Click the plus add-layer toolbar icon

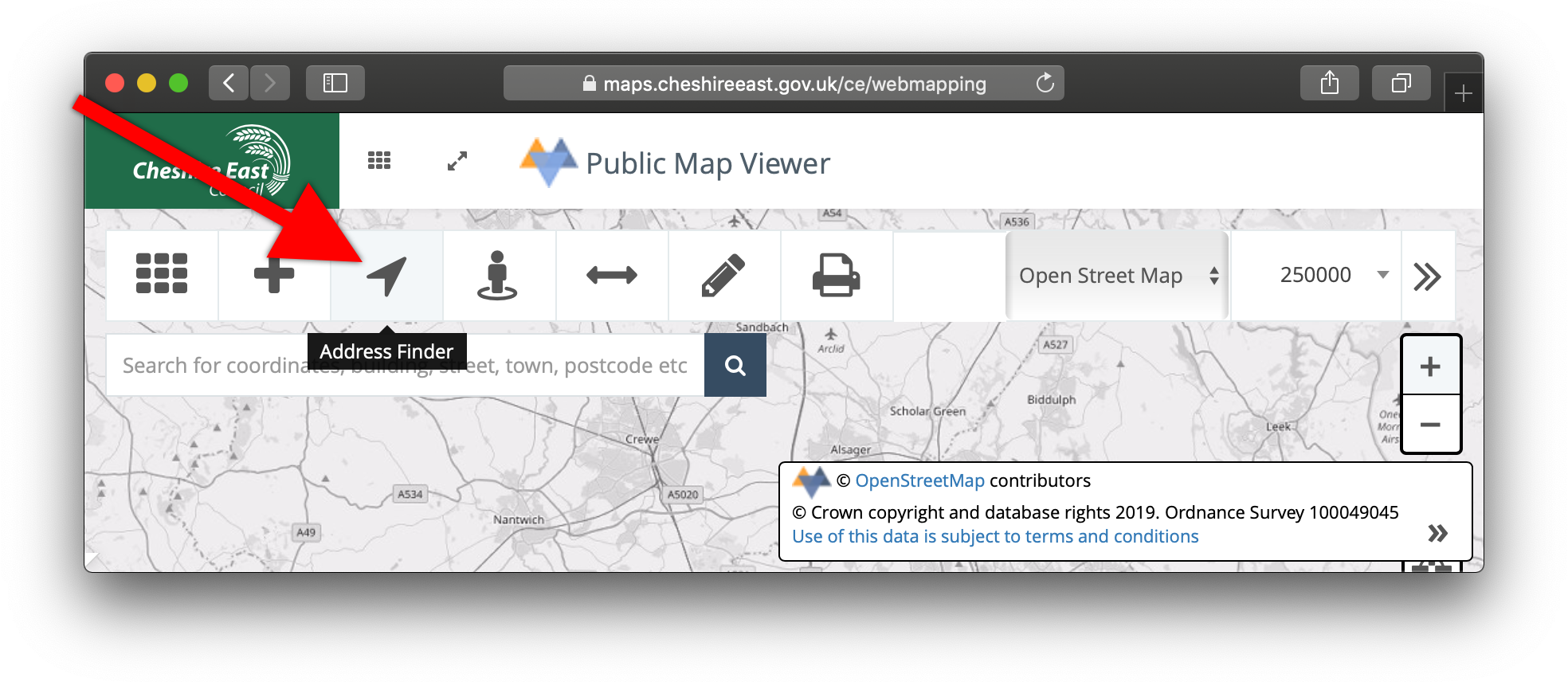pyautogui.click(x=274, y=275)
